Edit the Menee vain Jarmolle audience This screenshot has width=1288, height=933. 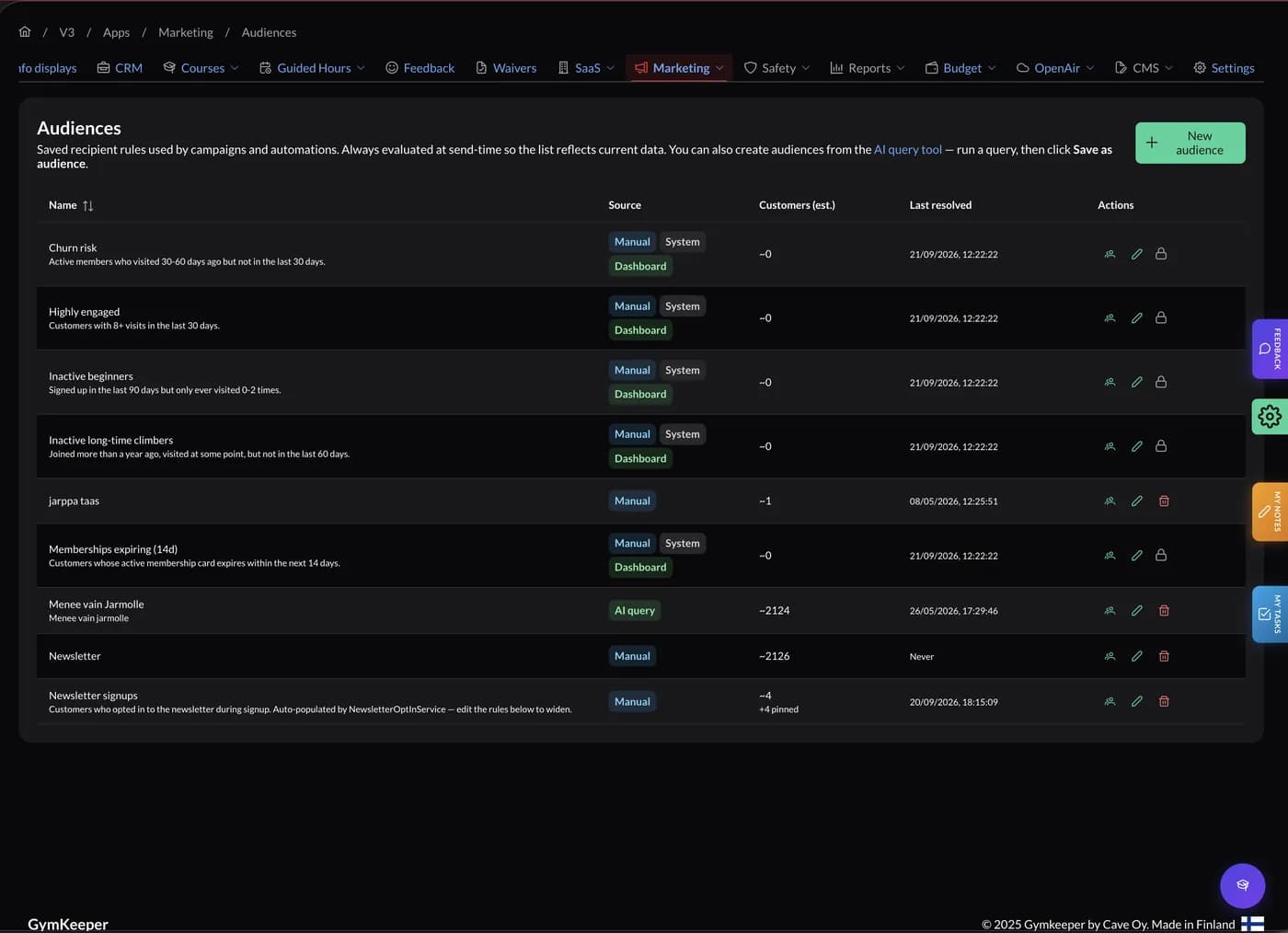pos(1137,611)
